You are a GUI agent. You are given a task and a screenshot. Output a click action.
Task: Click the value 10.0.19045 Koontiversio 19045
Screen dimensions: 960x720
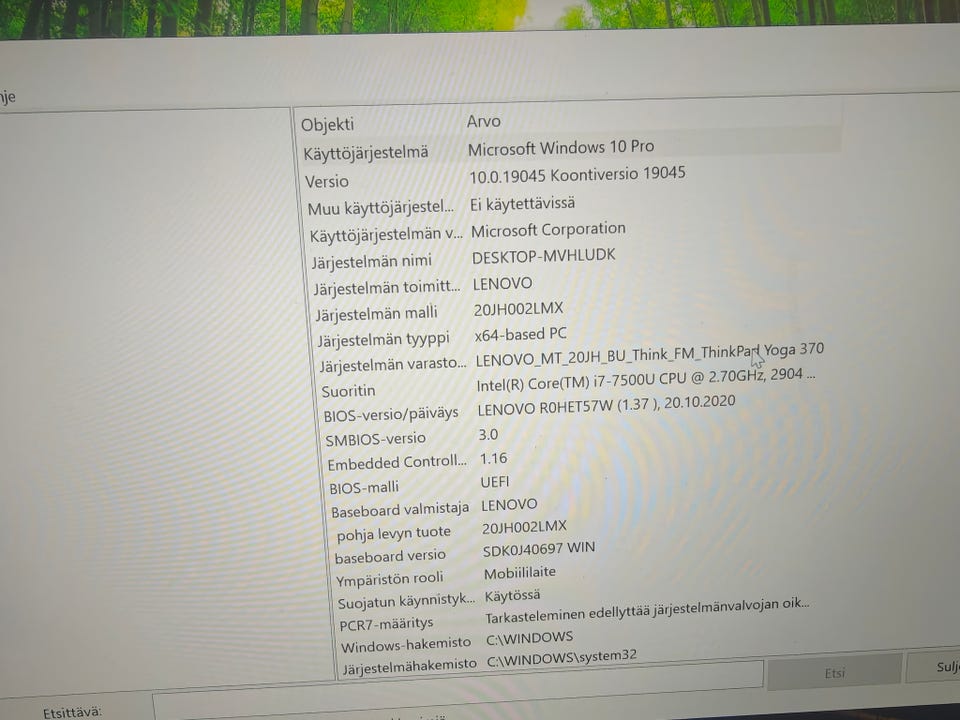click(577, 175)
